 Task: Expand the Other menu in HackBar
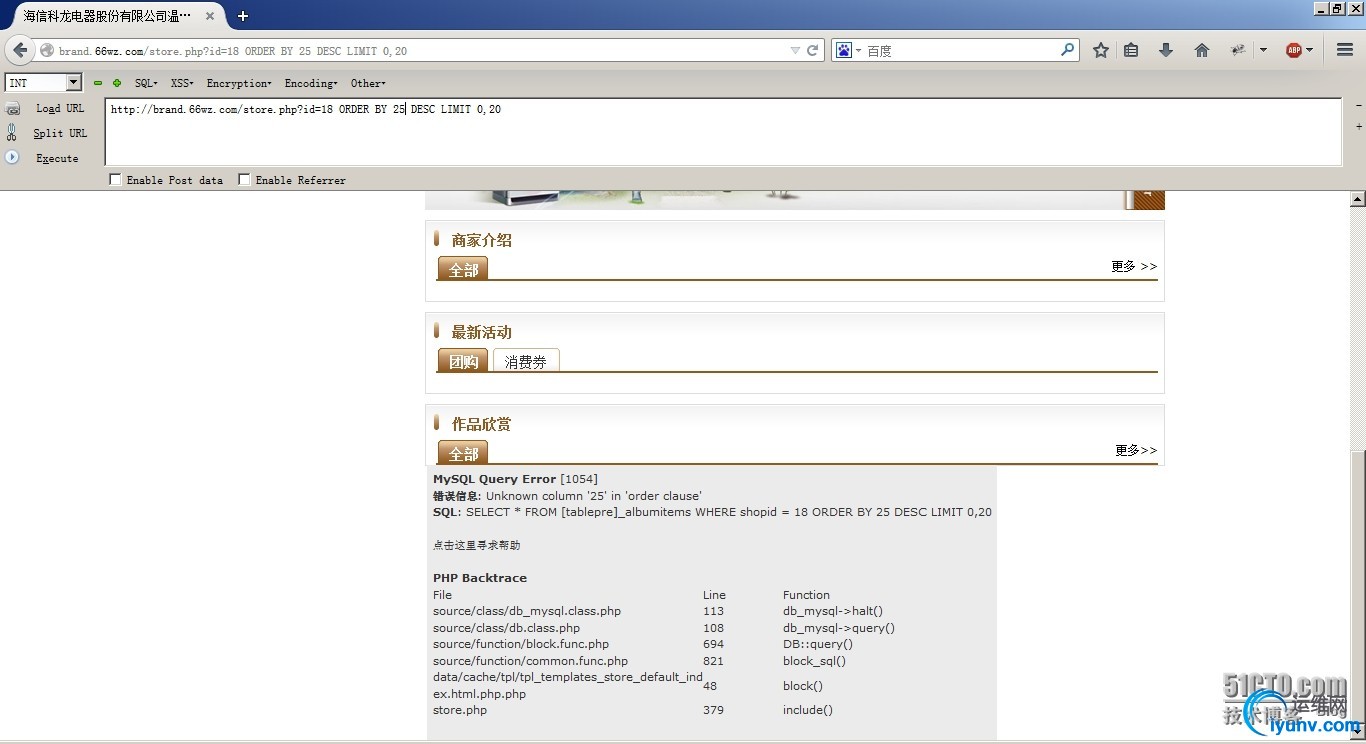pos(368,83)
